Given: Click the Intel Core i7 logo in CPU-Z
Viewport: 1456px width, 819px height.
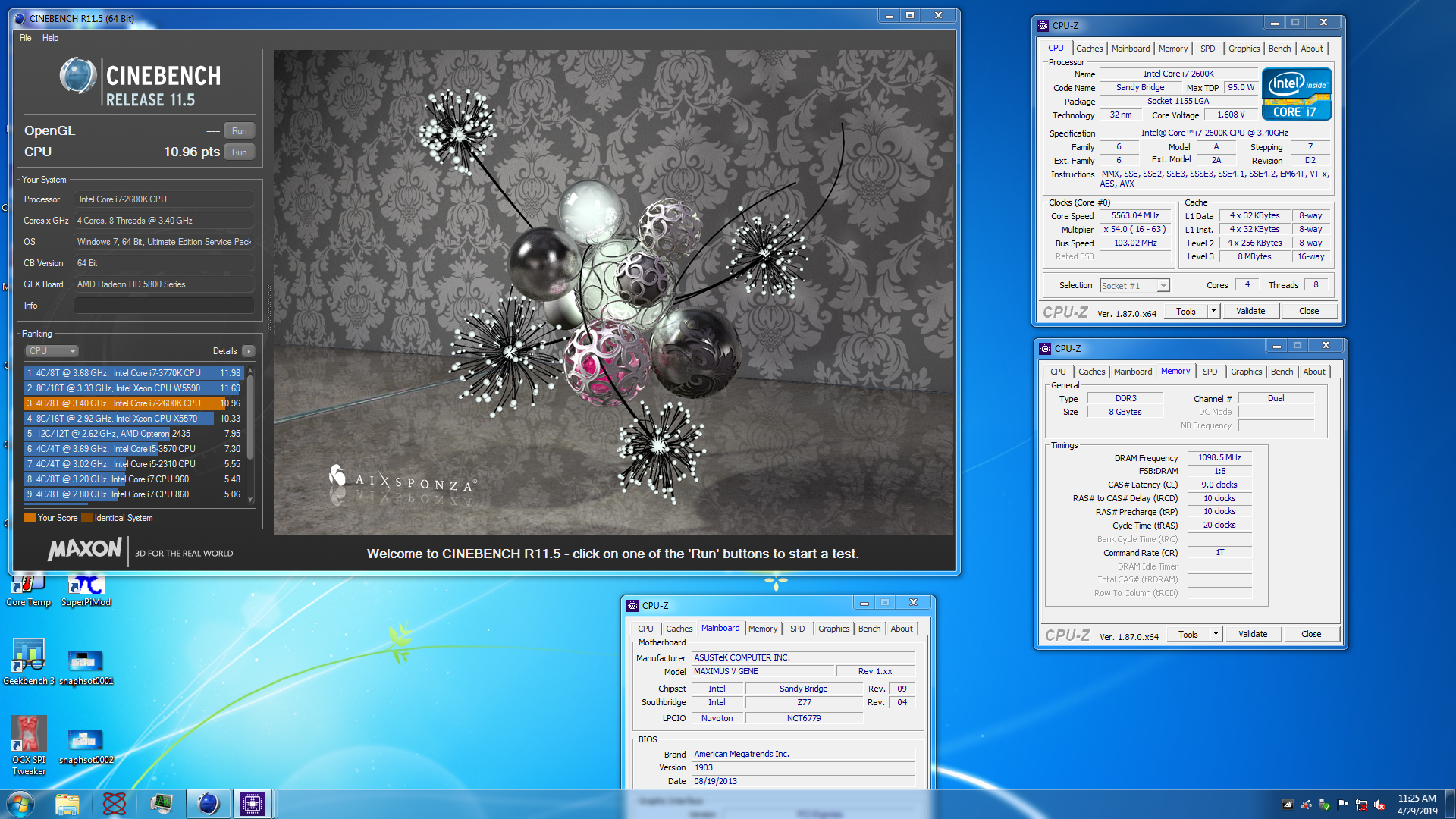Looking at the screenshot, I should pyautogui.click(x=1297, y=94).
